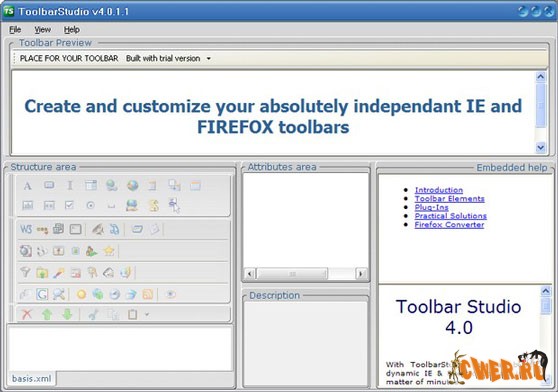The image size is (558, 392).
Task: Open the Help menu
Action: 72,30
